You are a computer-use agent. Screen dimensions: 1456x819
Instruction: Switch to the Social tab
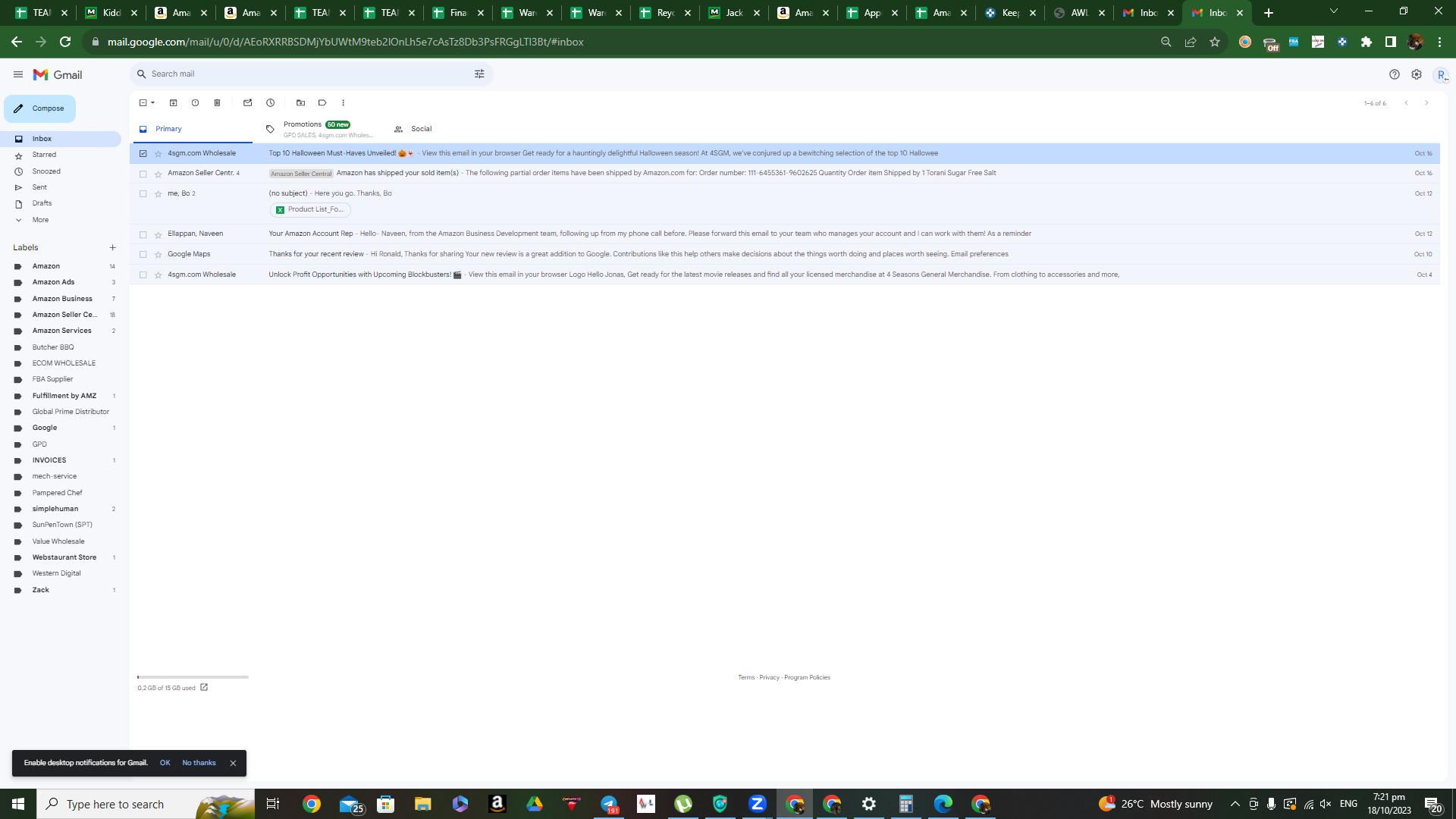[422, 129]
